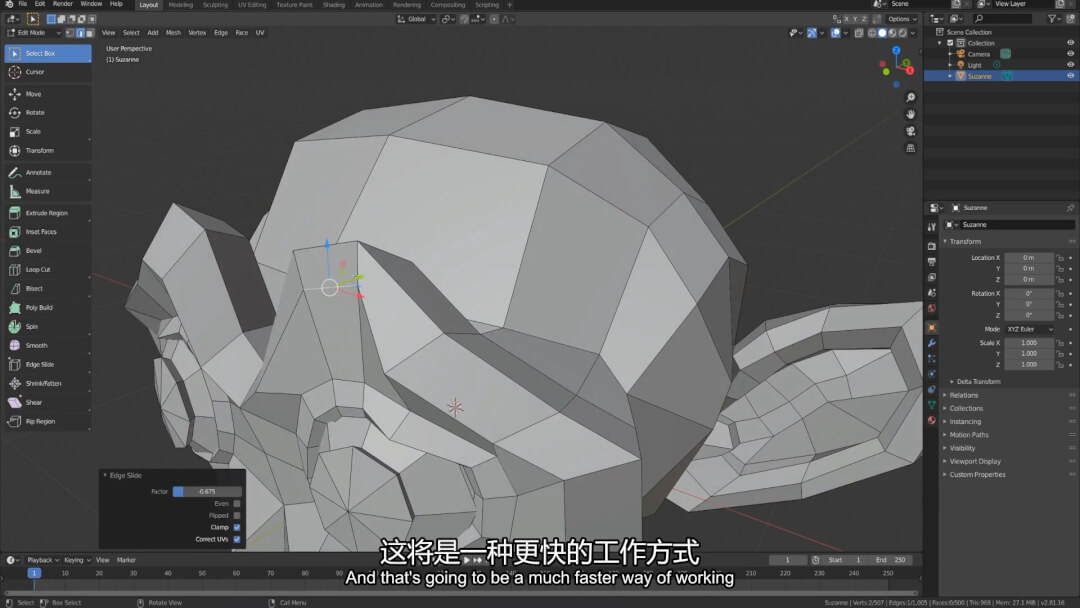Toggle the Location X lock icon
The image size is (1080, 608).
(1060, 258)
